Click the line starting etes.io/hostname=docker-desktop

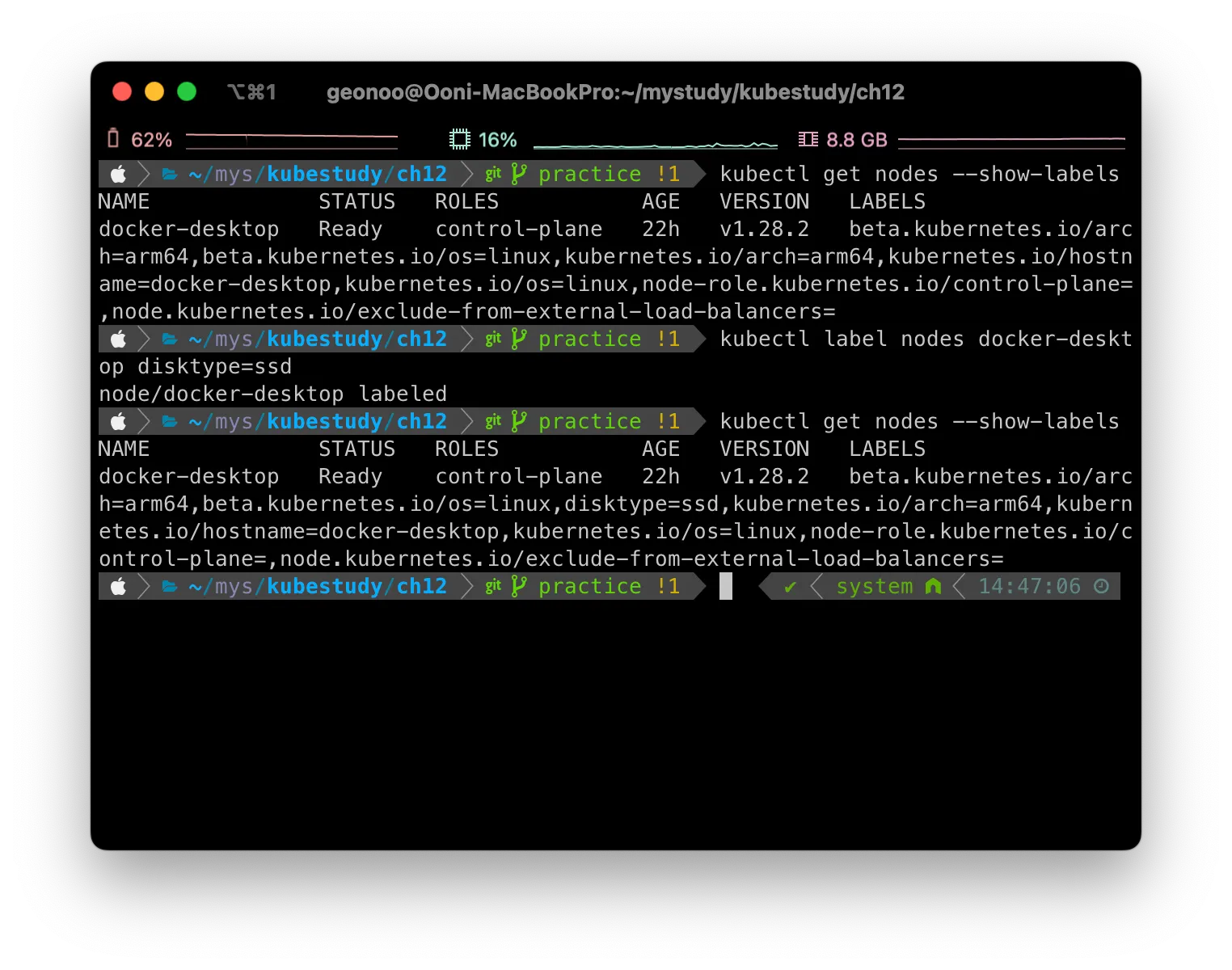click(x=616, y=532)
